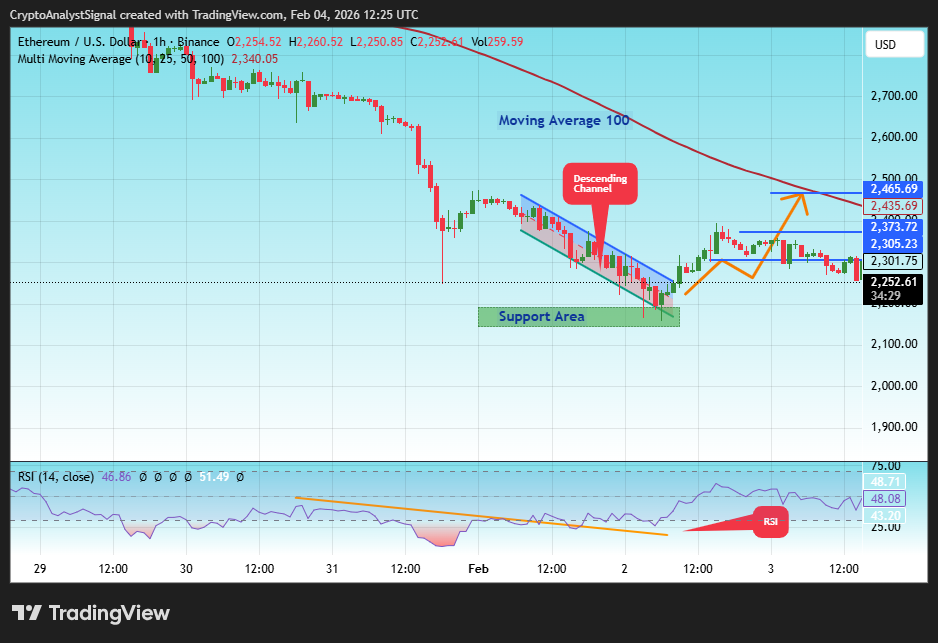Click the 1,900.00 price axis tick
Screen dimensions: 938x643
point(894,427)
